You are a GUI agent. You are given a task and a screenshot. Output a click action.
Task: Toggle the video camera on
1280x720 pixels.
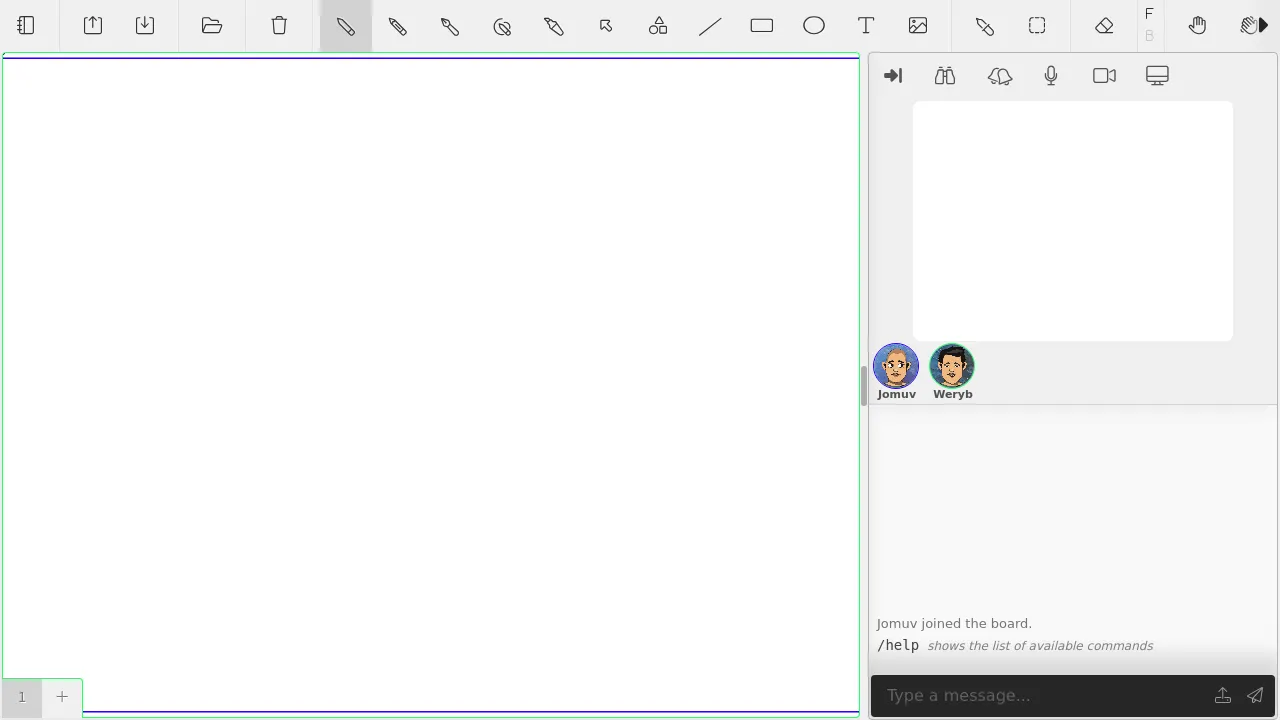pyautogui.click(x=1104, y=75)
